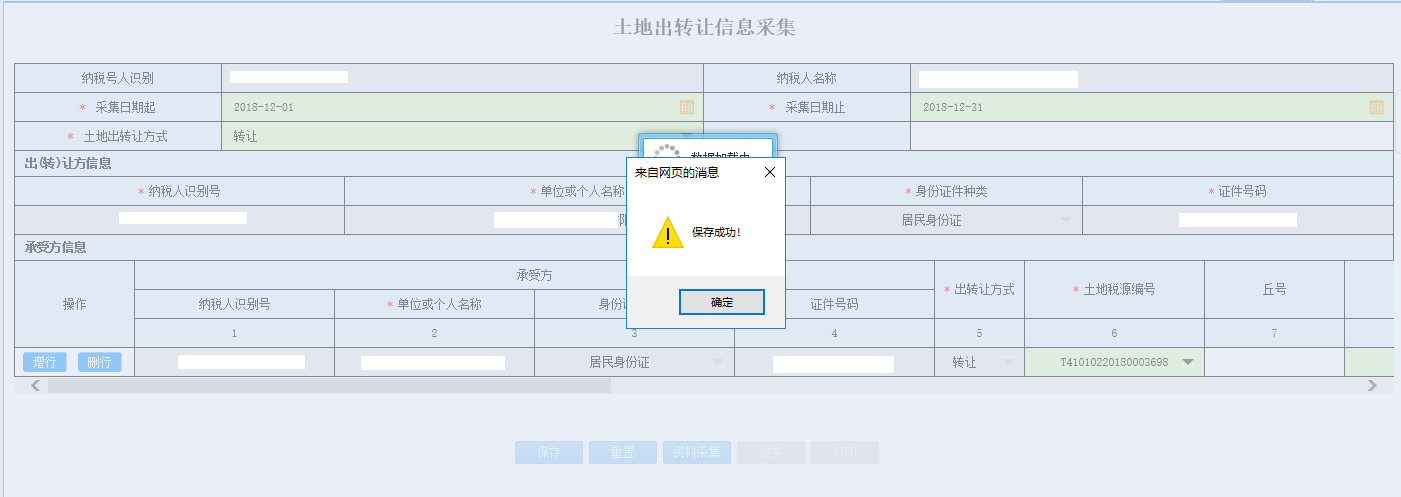Click the 操作 column header
Image resolution: width=1401 pixels, height=497 pixels.
[75, 304]
